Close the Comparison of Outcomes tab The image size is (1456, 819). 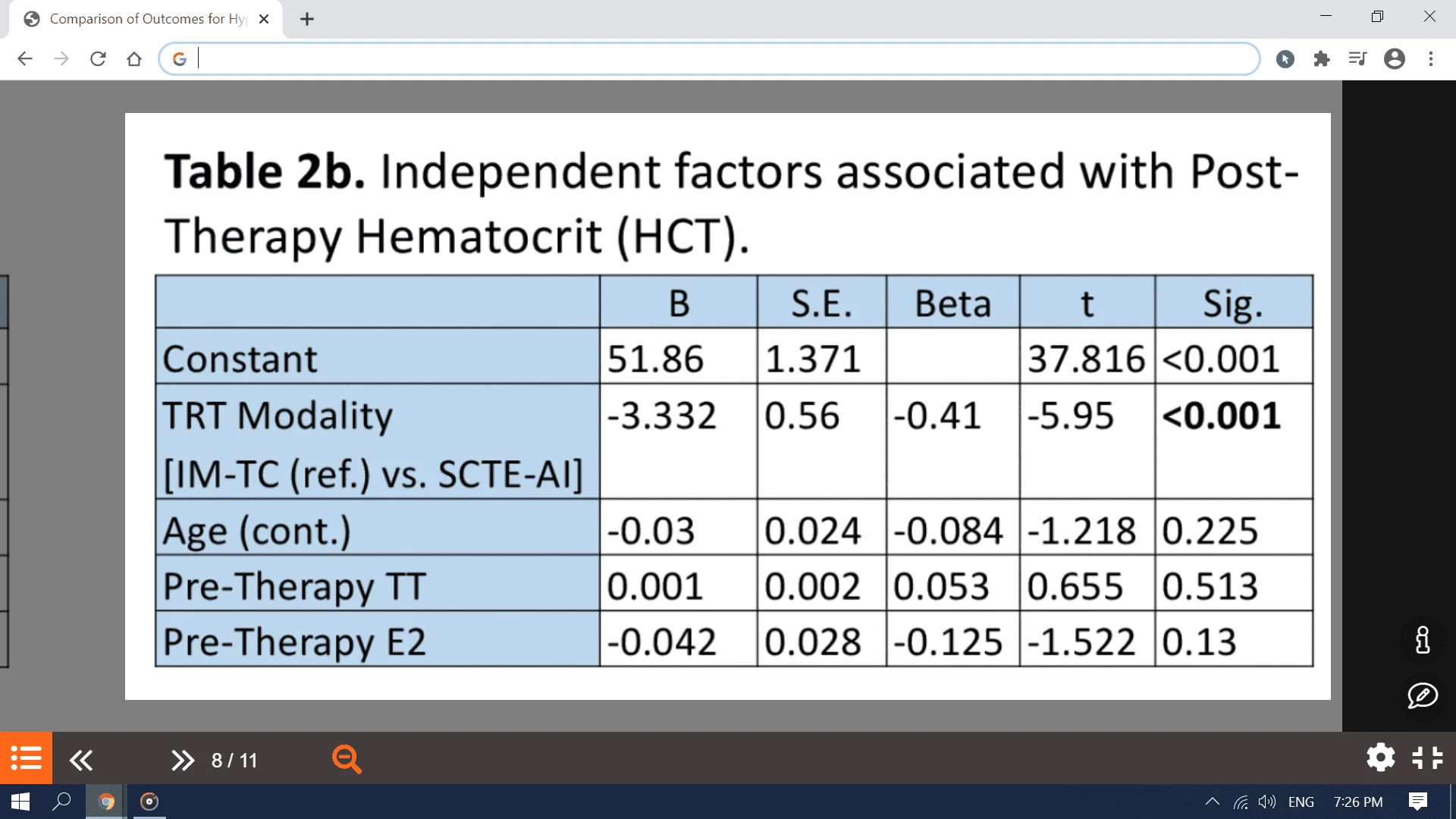click(264, 19)
